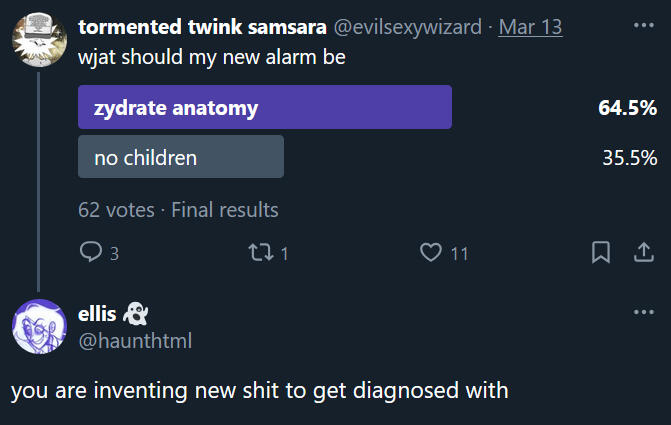Open ellis's purple avatar
The image size is (671, 425).
tap(38, 326)
